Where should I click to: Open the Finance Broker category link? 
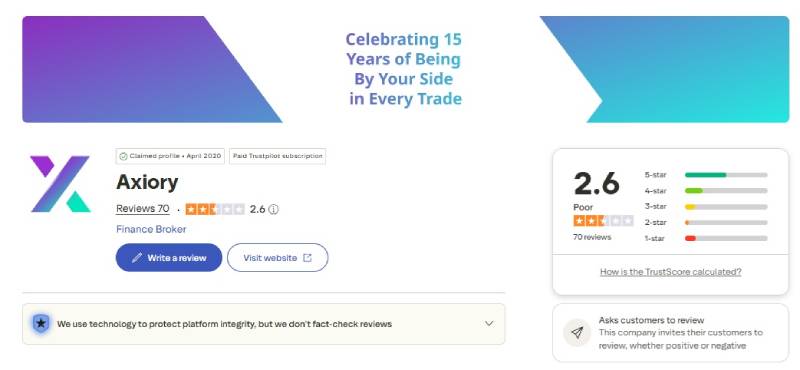point(151,229)
